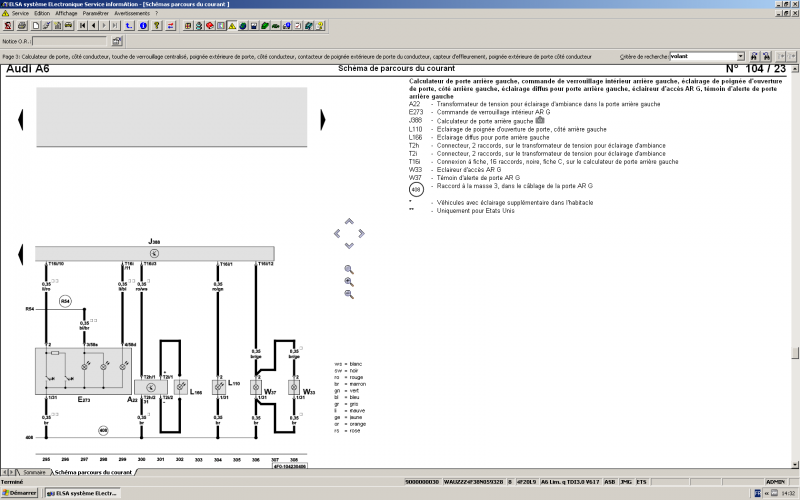Click the red-blue swap arrows icon
800x500 pixels.
pyautogui.click(x=170, y=26)
